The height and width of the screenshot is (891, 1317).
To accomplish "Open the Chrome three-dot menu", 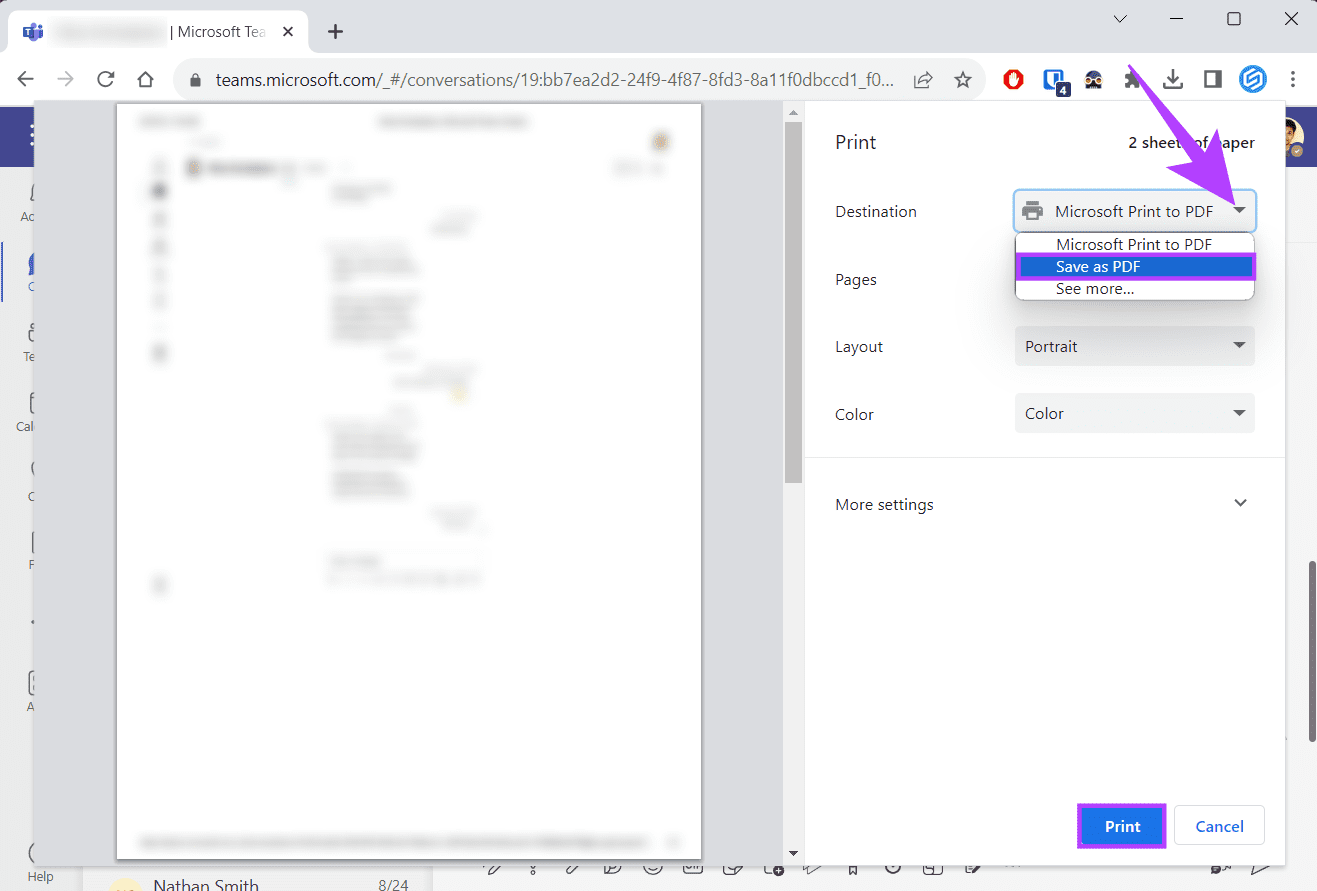I will (x=1293, y=79).
